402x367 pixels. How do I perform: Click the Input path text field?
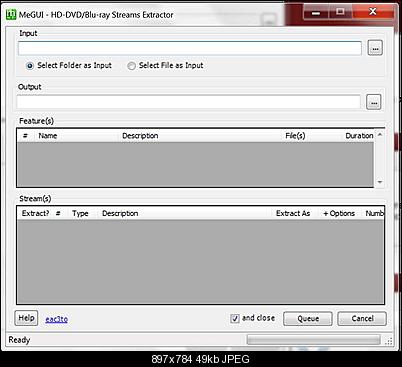click(x=190, y=48)
